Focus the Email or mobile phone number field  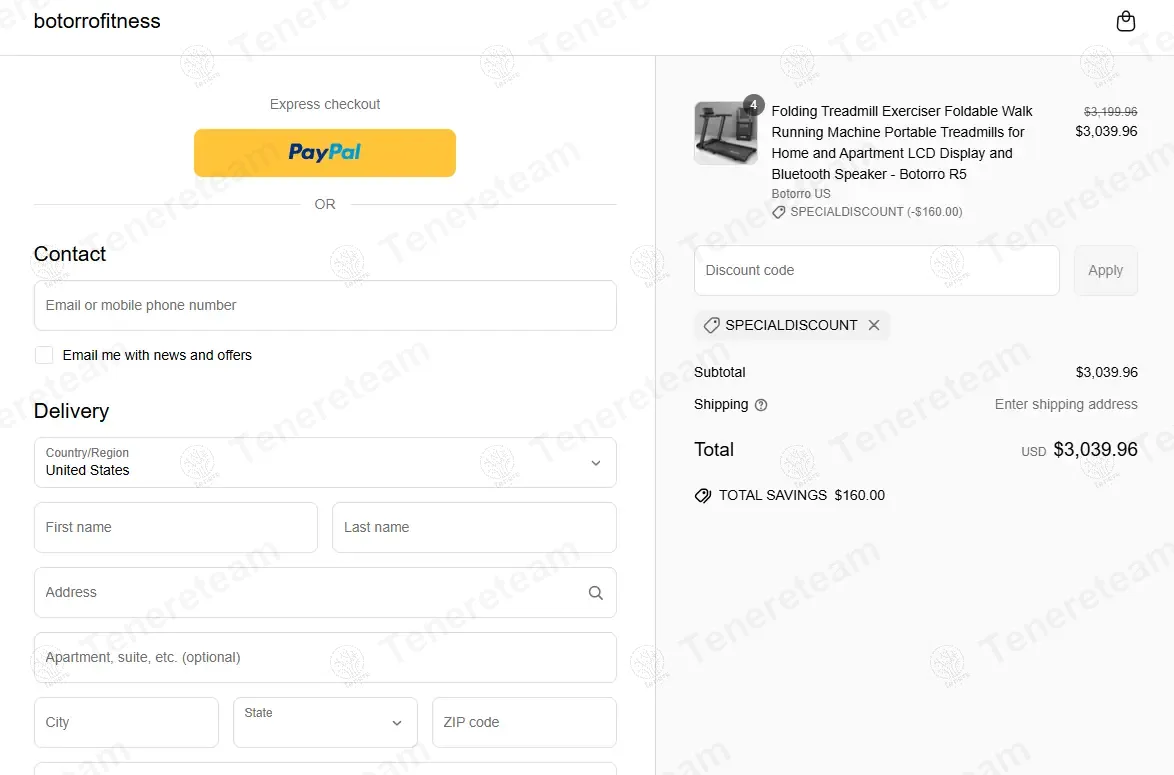pos(325,306)
